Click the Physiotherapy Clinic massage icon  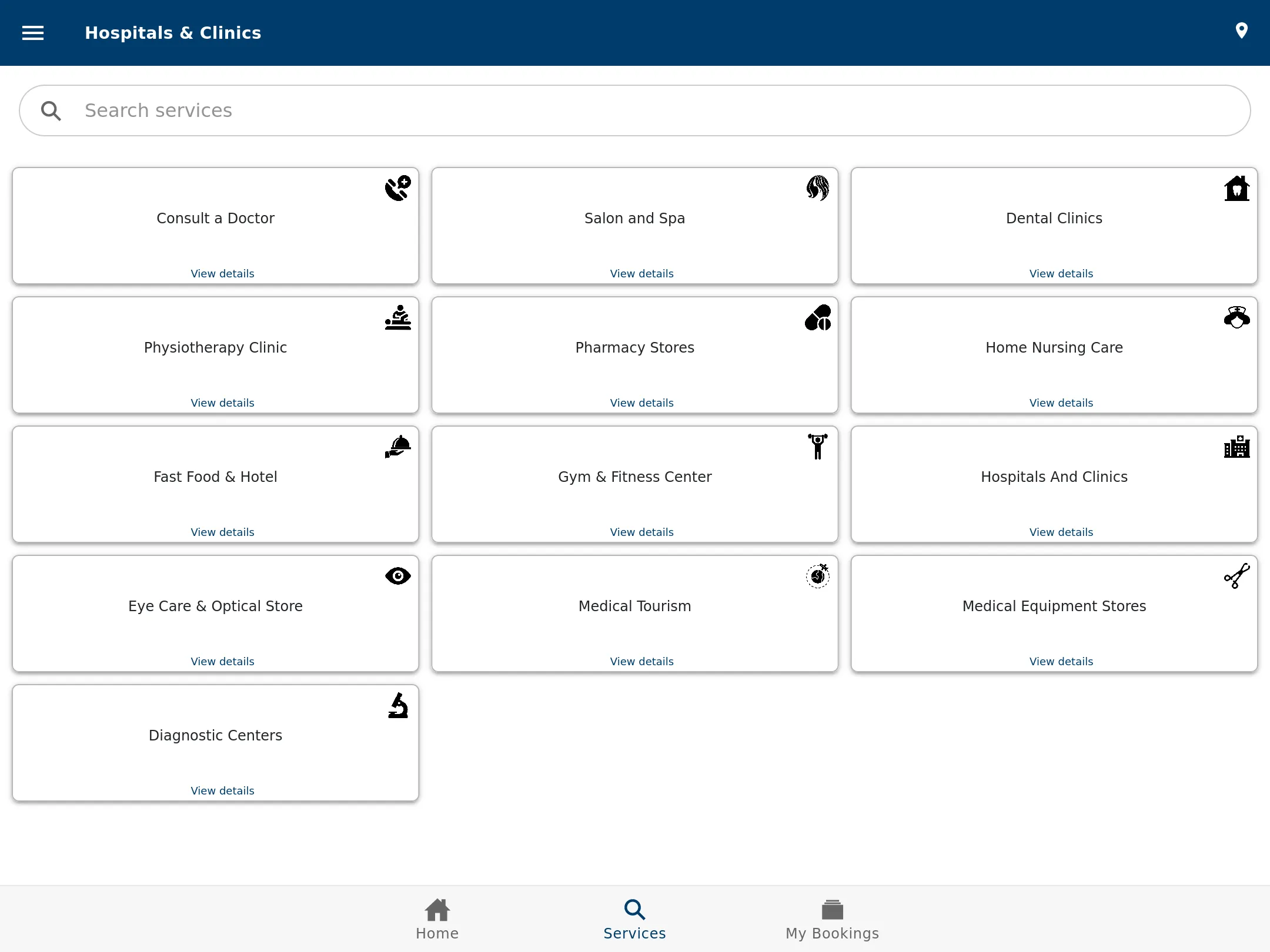[398, 317]
